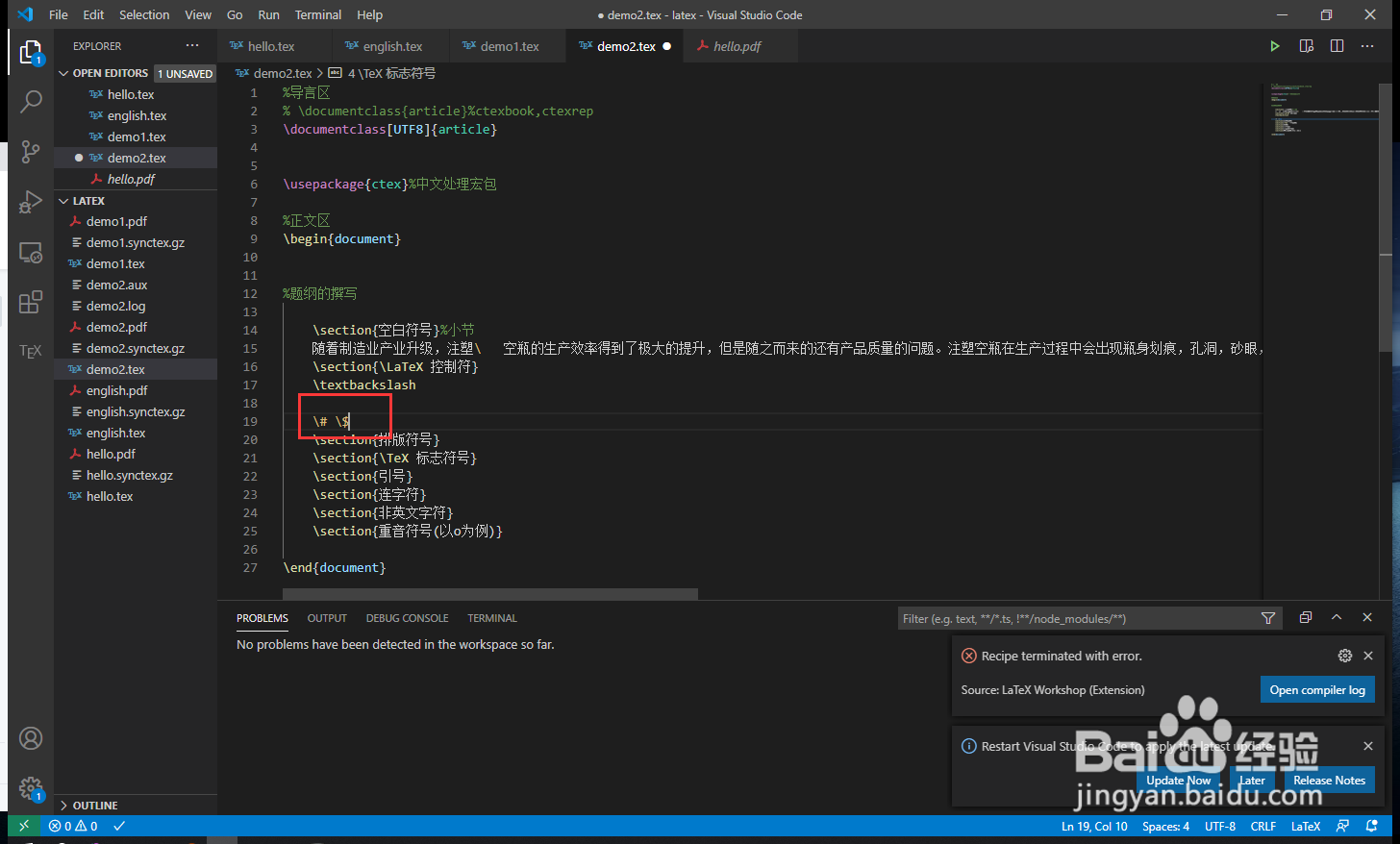Switch to the OUTPUT panel tab
Screen dimensions: 1400x844
(327, 618)
